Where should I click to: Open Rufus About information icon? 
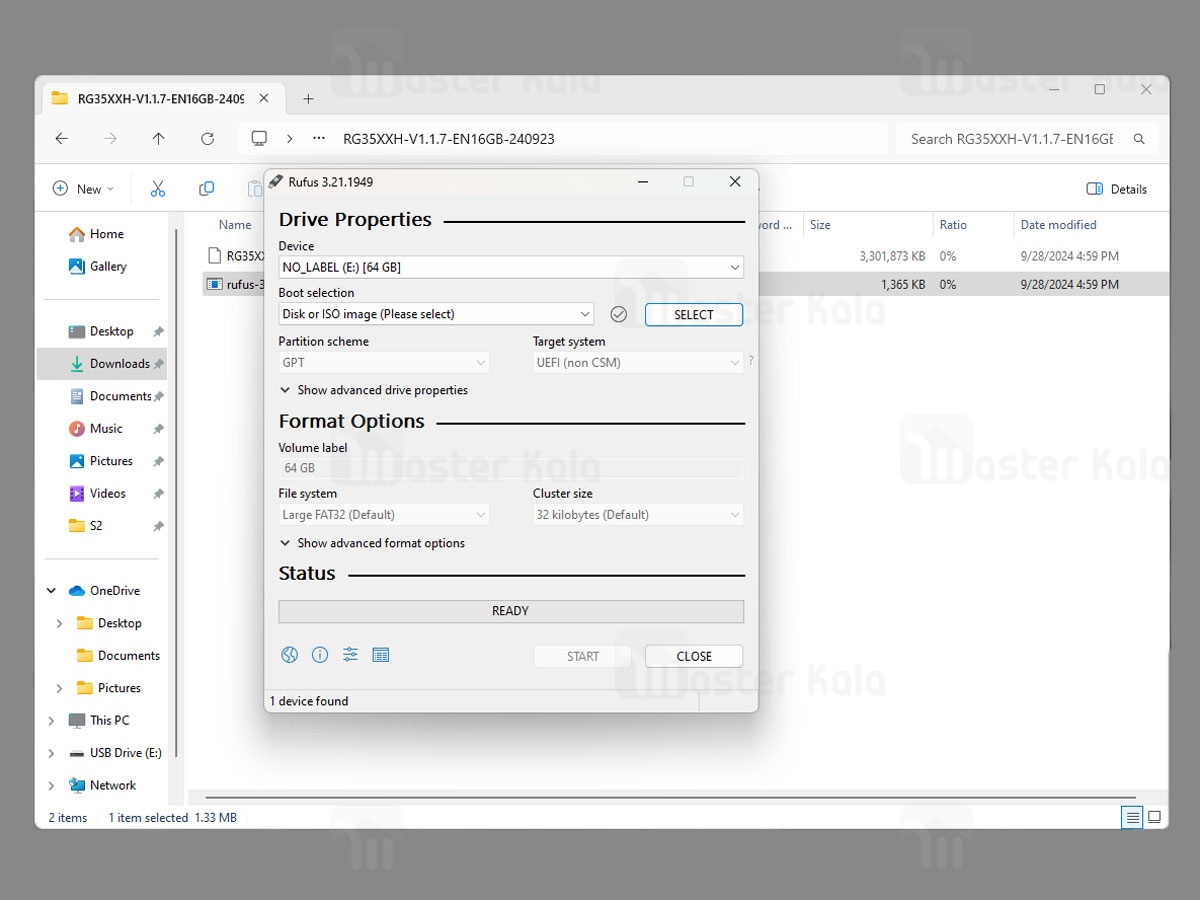tap(320, 655)
